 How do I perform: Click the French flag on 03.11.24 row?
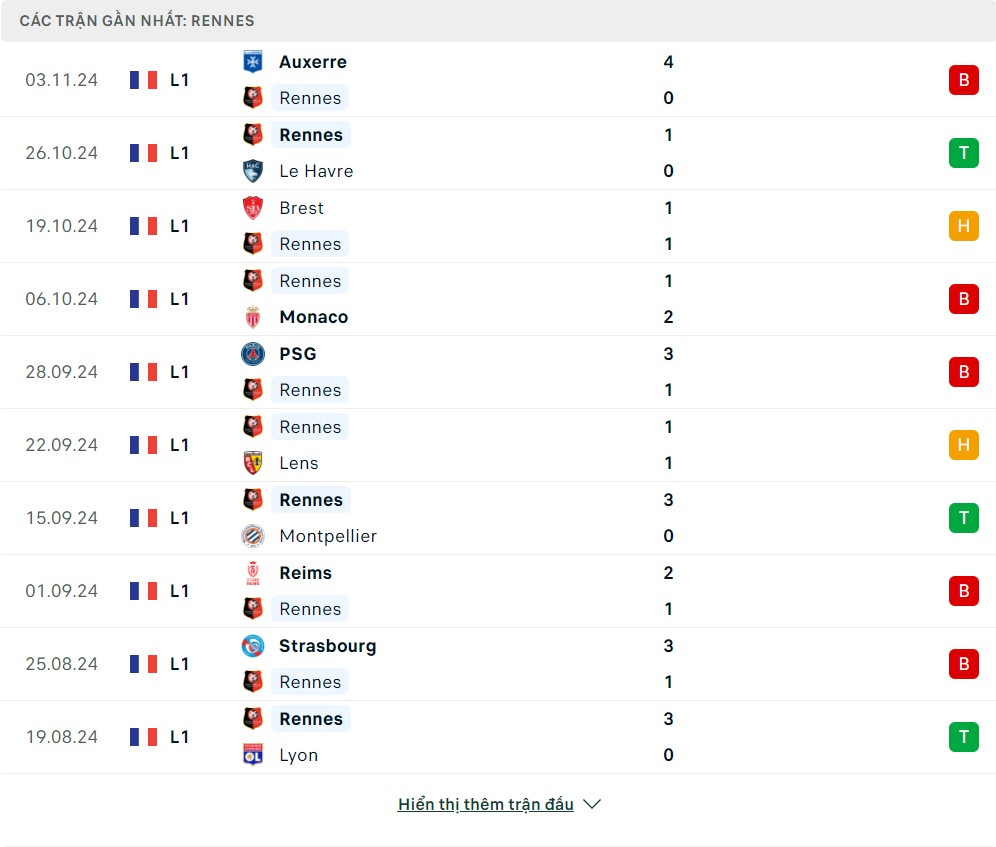(x=143, y=80)
